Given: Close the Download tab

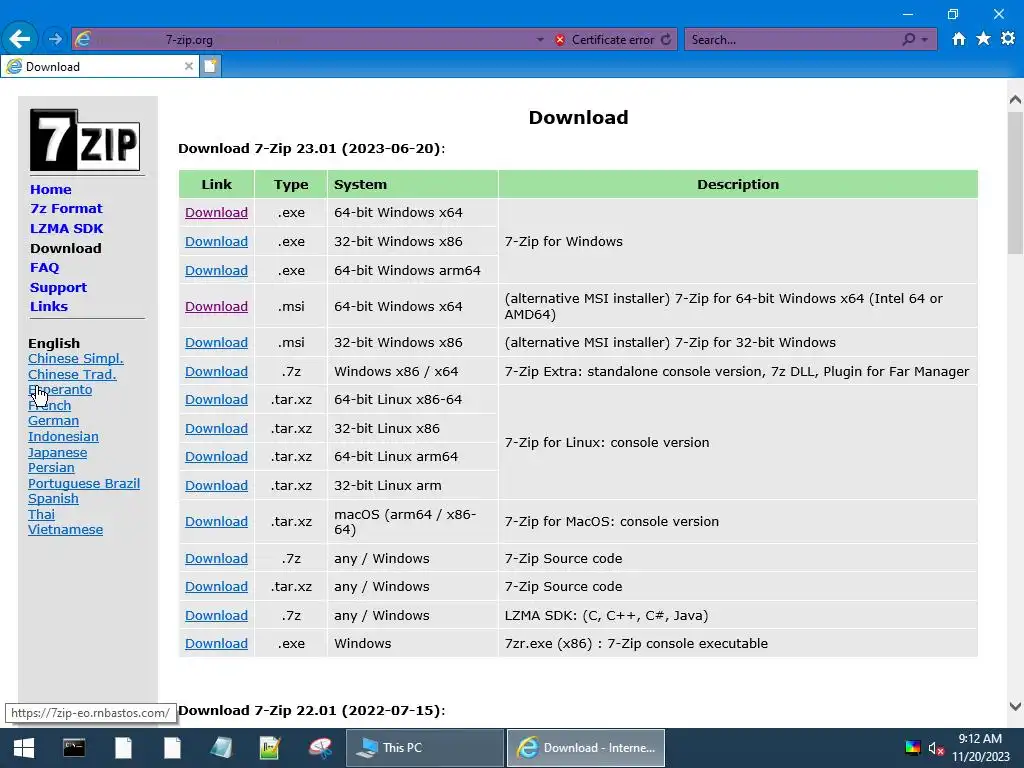Looking at the screenshot, I should click(189, 66).
